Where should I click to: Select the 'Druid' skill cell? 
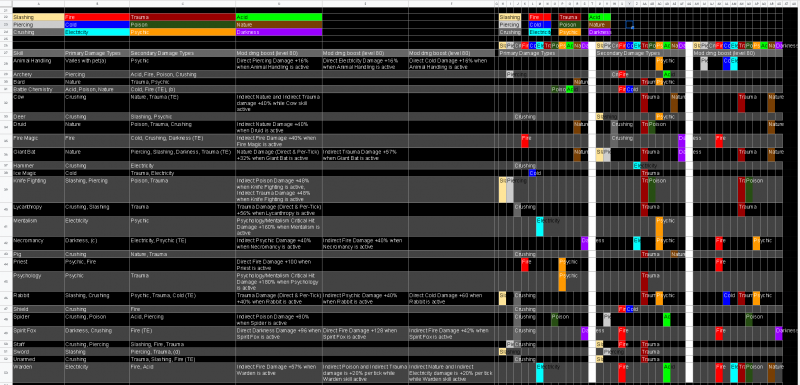coord(38,127)
